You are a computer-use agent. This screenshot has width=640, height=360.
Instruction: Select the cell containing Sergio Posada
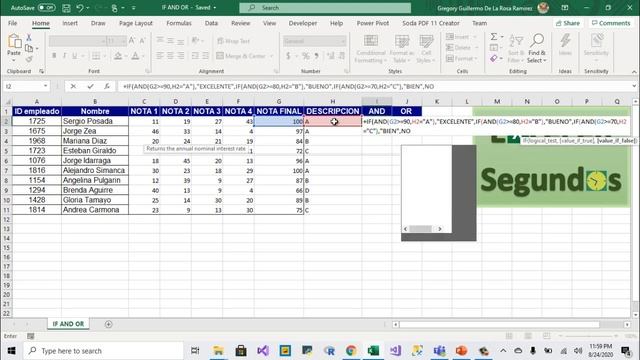pyautogui.click(x=95, y=121)
